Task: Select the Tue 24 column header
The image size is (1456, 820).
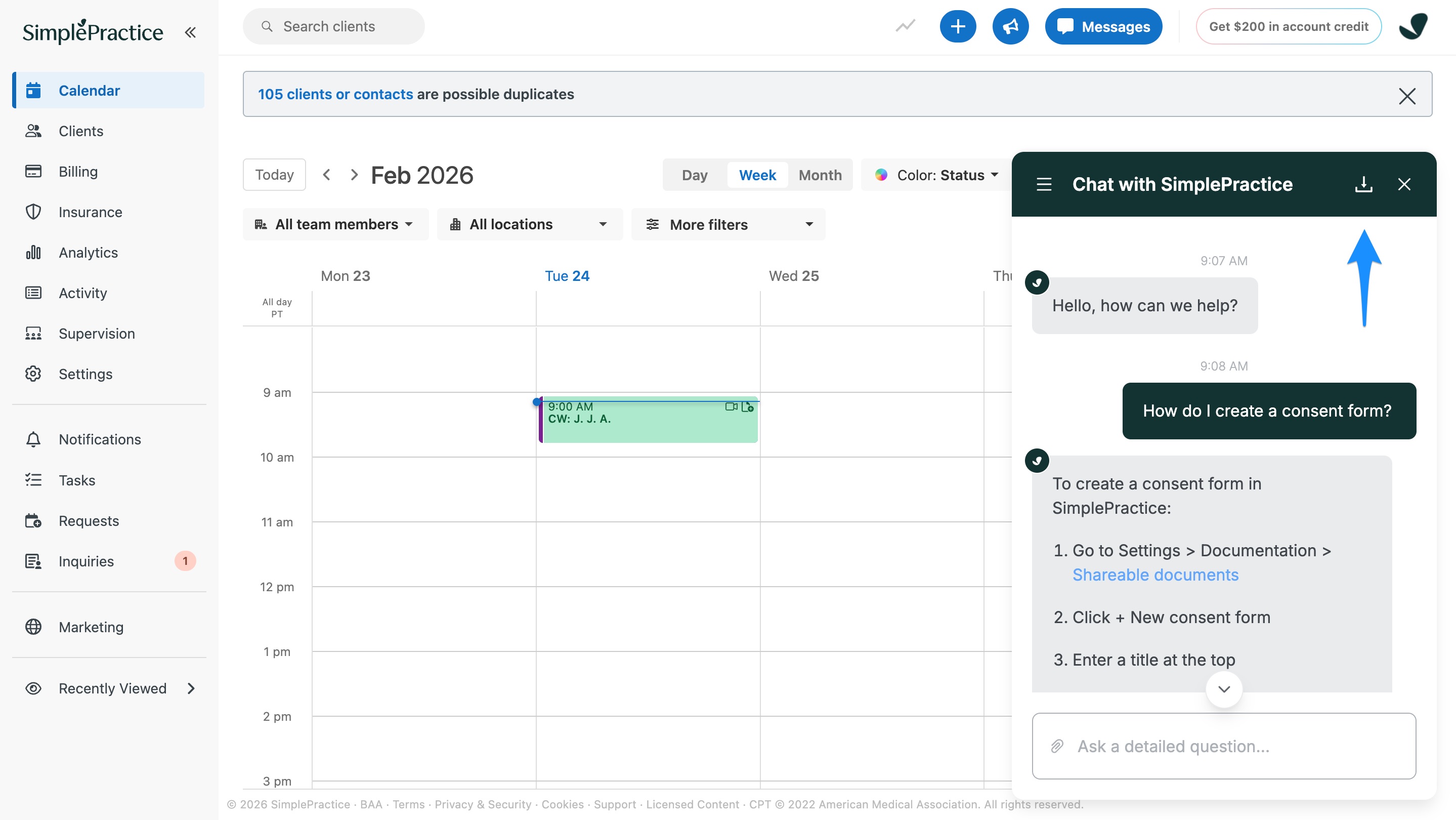Action: pos(567,276)
